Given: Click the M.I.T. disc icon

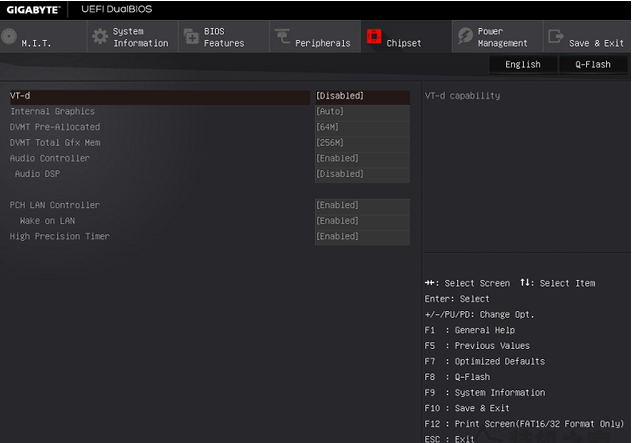Looking at the screenshot, I should pyautogui.click(x=8, y=36).
